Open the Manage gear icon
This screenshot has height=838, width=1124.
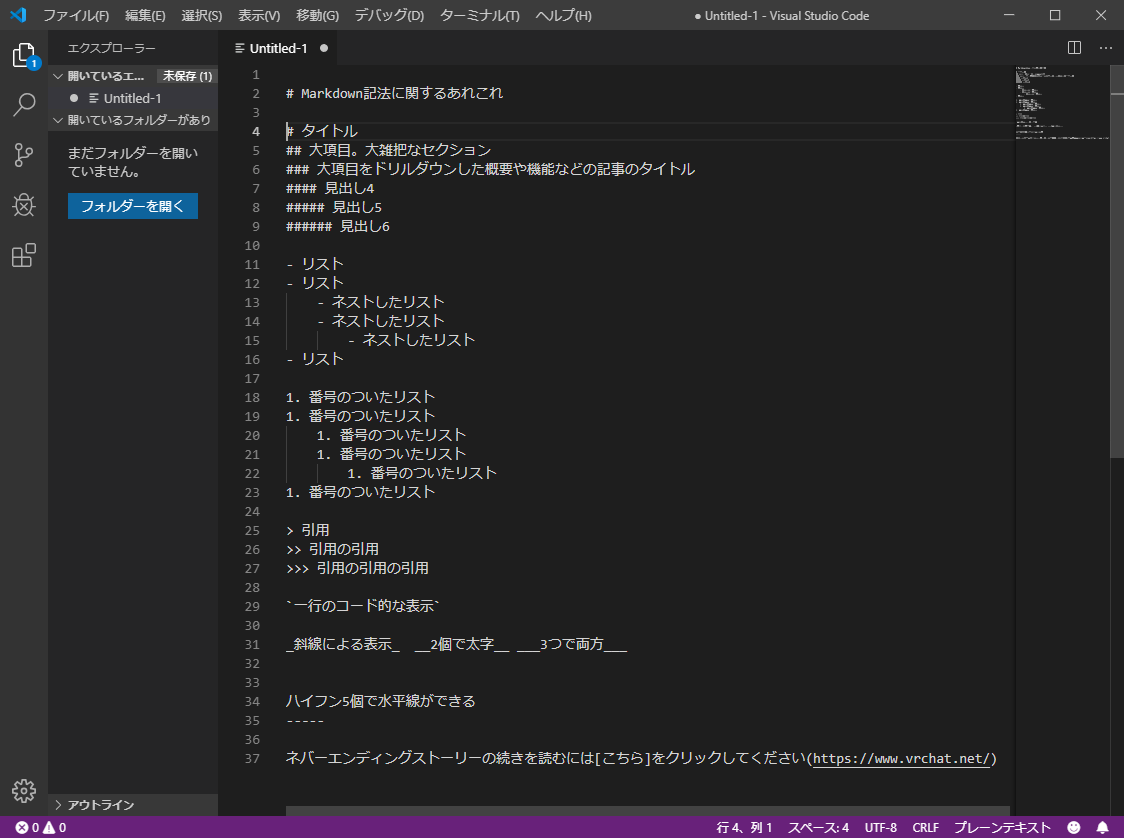tap(24, 791)
